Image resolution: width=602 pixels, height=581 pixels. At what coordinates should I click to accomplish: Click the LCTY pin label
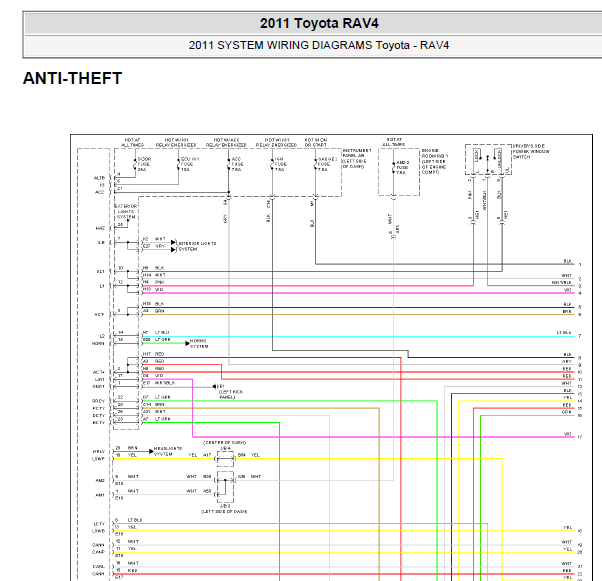[x=99, y=524]
